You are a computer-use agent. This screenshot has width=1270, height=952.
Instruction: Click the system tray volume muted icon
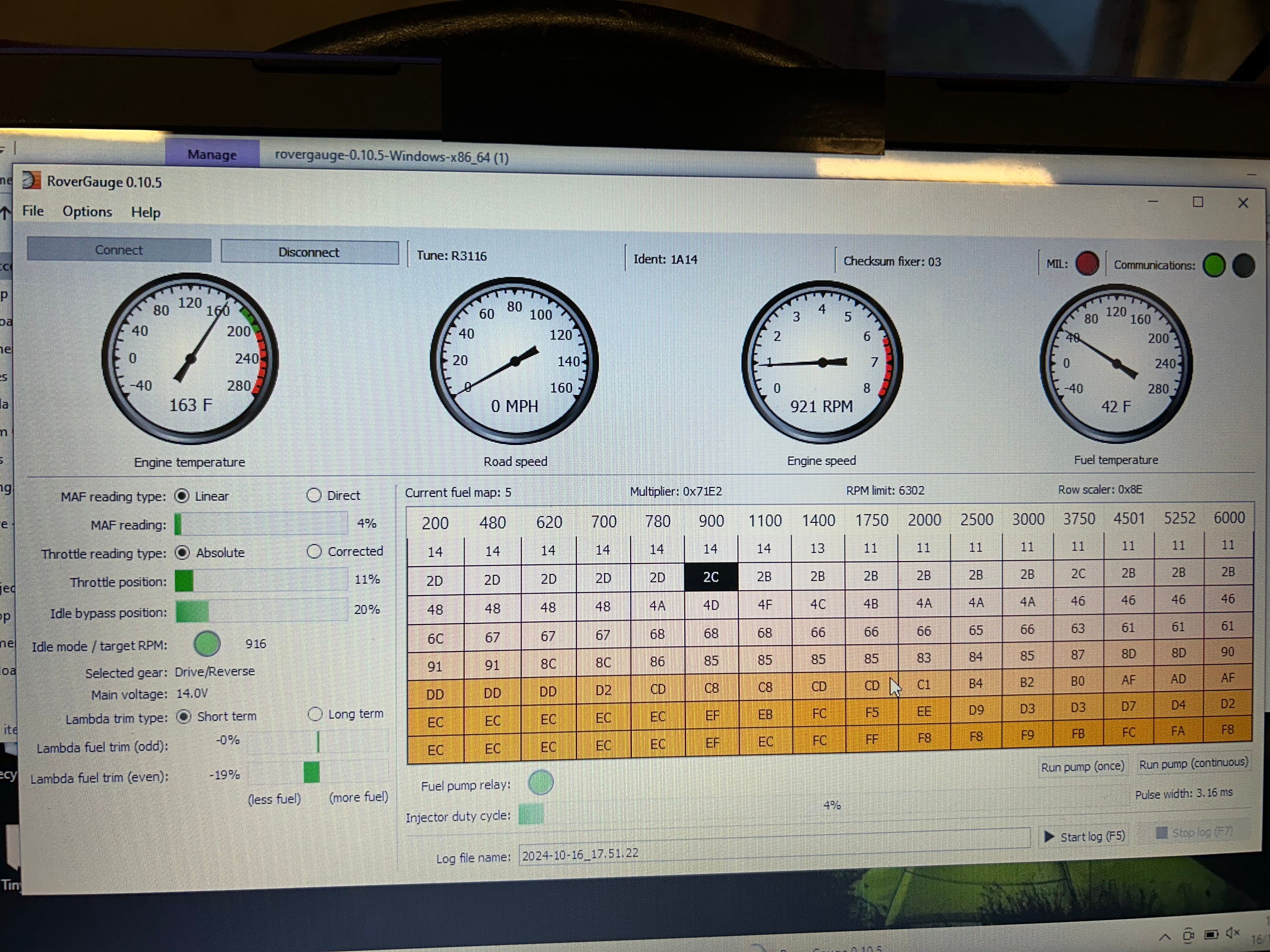[x=1232, y=932]
